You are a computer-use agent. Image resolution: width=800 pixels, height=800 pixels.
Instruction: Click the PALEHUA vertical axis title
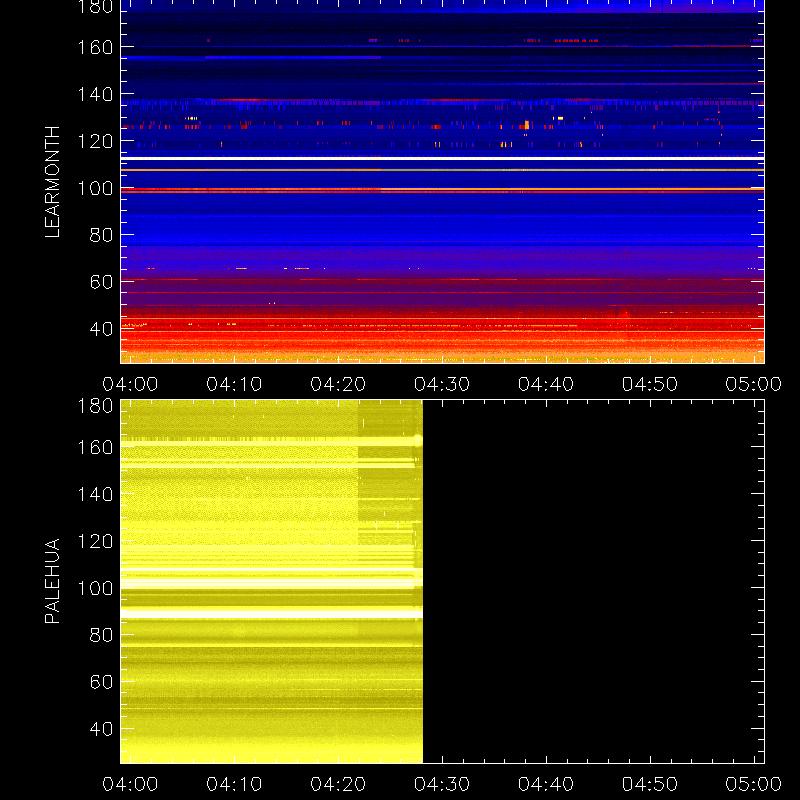[x=52, y=581]
